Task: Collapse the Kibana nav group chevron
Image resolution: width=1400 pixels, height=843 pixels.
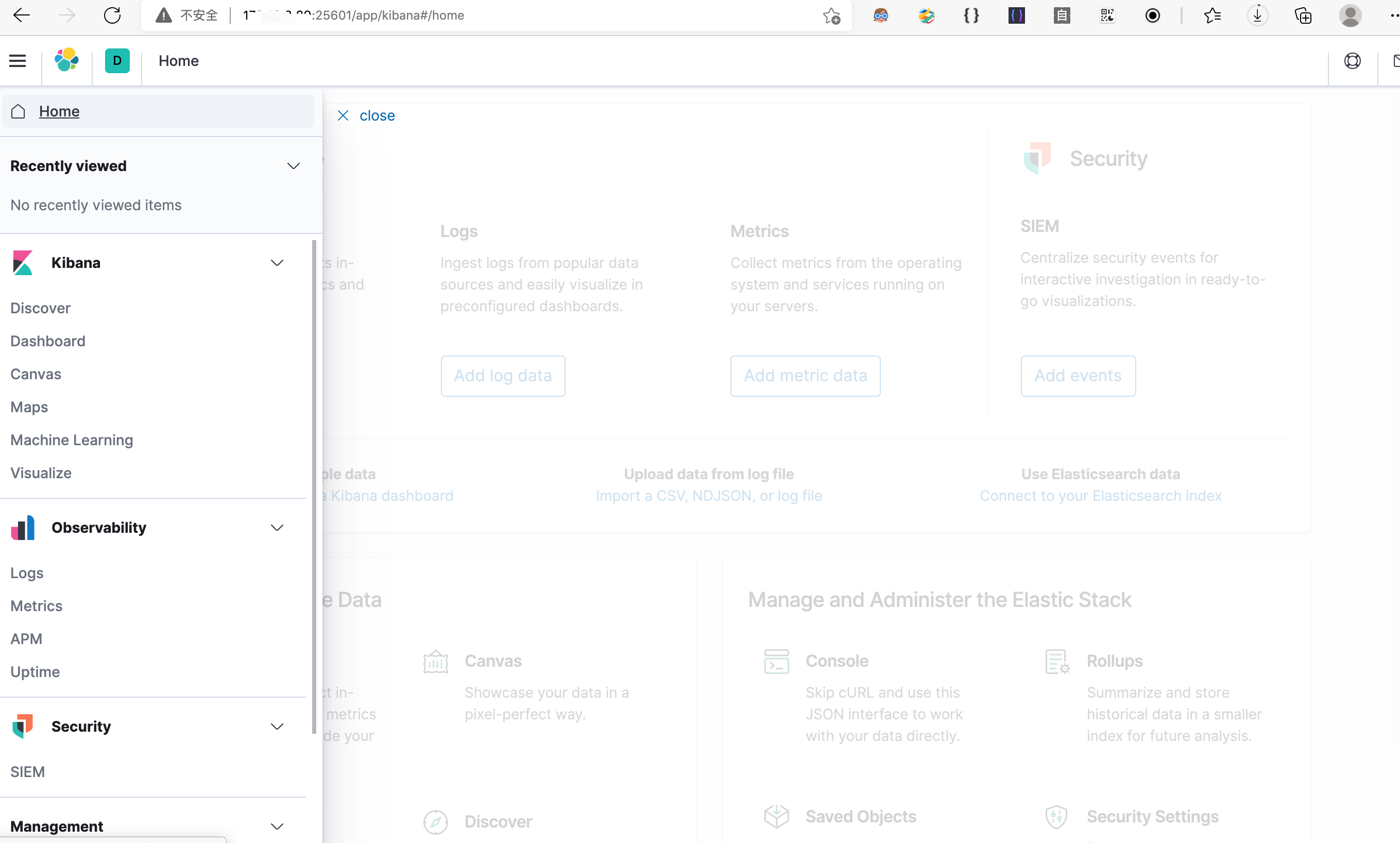Action: point(277,263)
